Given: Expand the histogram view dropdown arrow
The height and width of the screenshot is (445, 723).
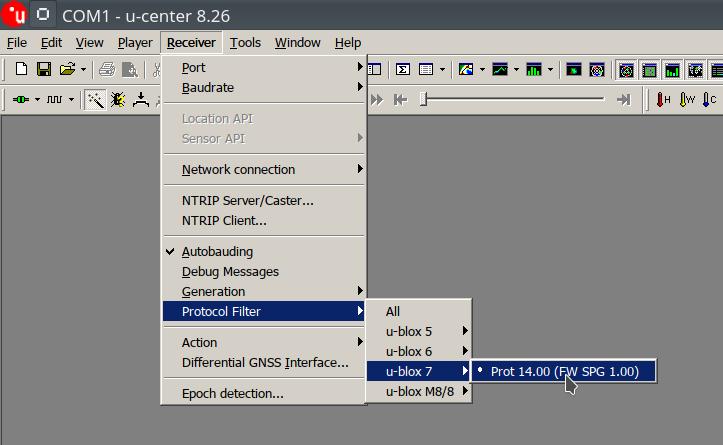Looking at the screenshot, I should click(x=550, y=70).
